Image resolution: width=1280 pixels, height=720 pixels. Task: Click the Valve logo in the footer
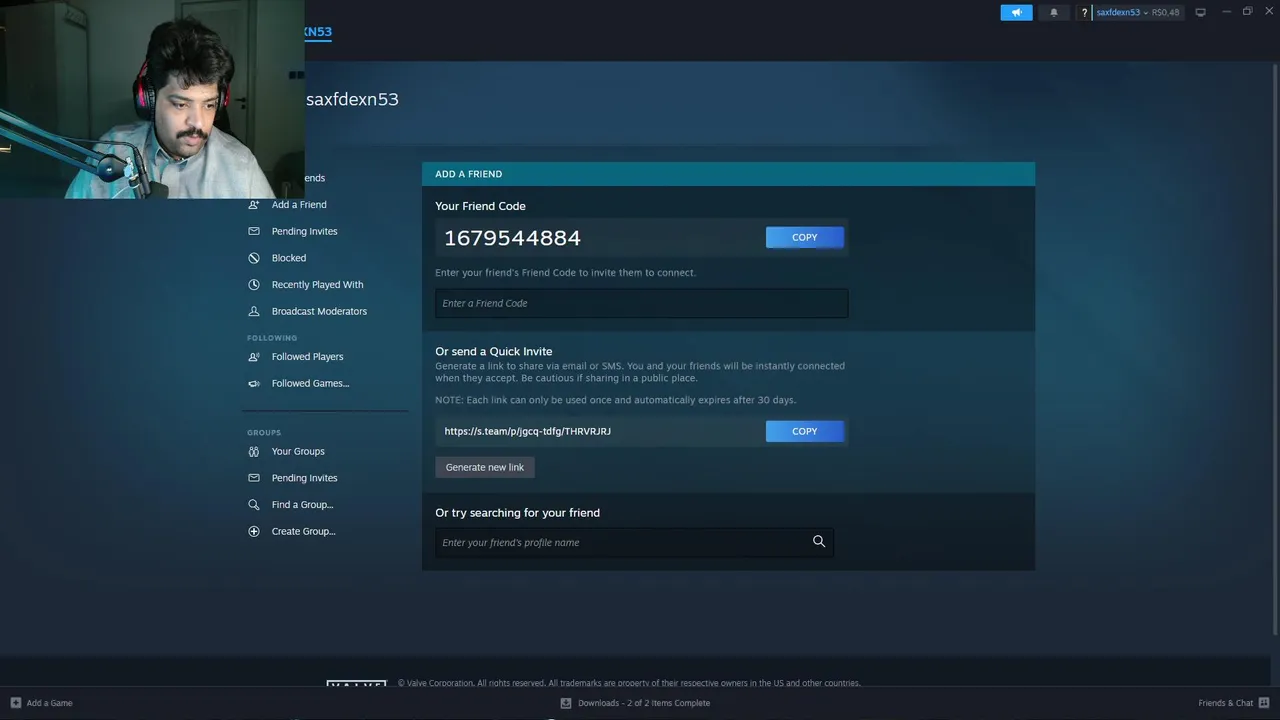(356, 684)
